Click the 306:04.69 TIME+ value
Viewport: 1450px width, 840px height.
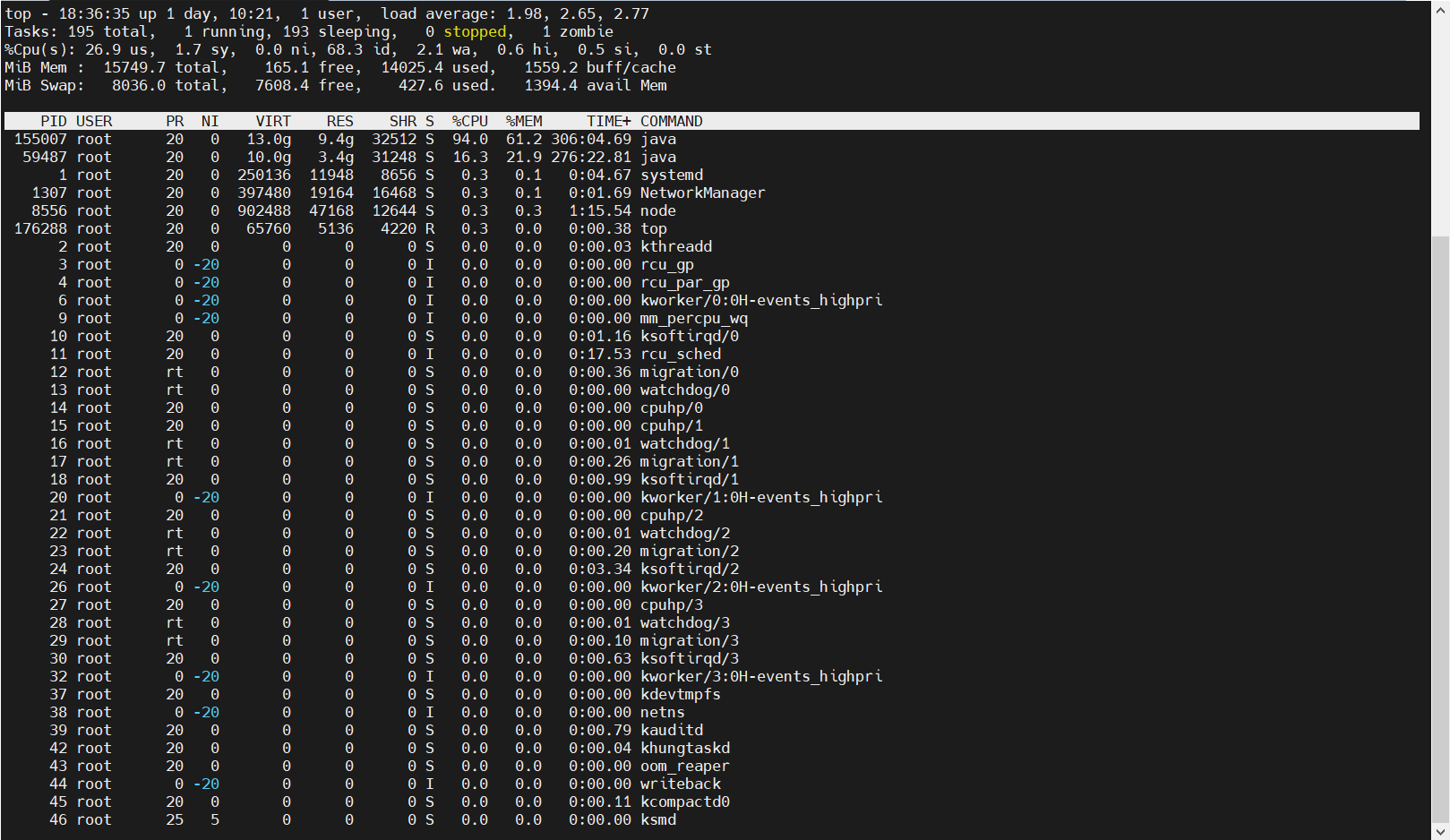591,139
